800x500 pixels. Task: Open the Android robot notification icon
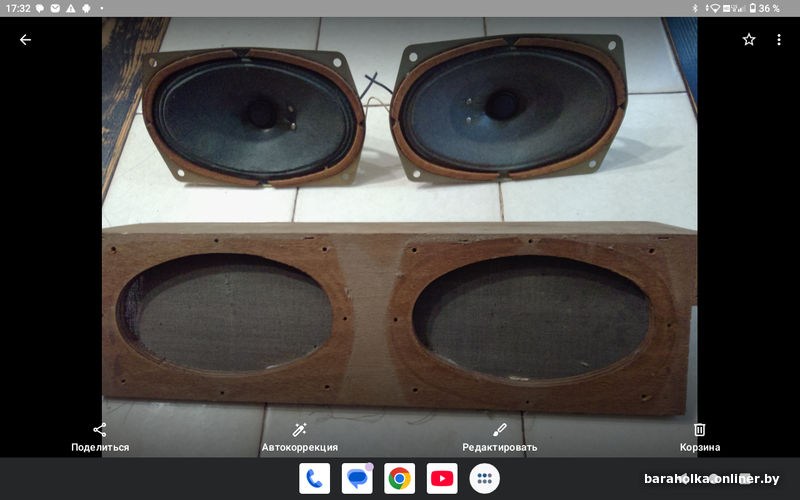click(86, 8)
